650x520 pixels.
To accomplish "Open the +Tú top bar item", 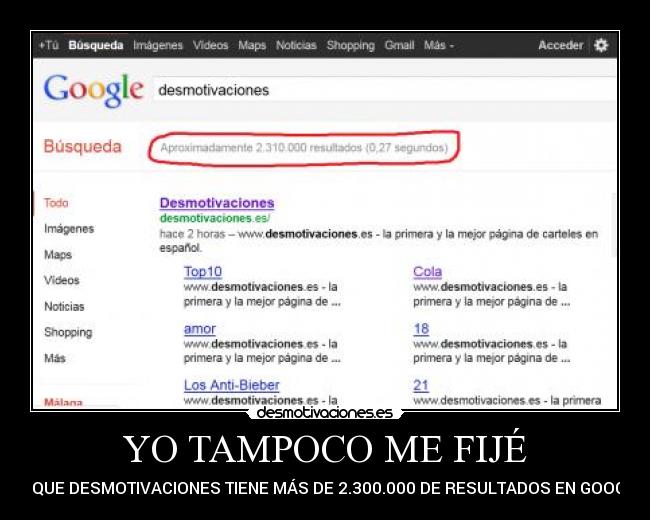I will pos(49,45).
